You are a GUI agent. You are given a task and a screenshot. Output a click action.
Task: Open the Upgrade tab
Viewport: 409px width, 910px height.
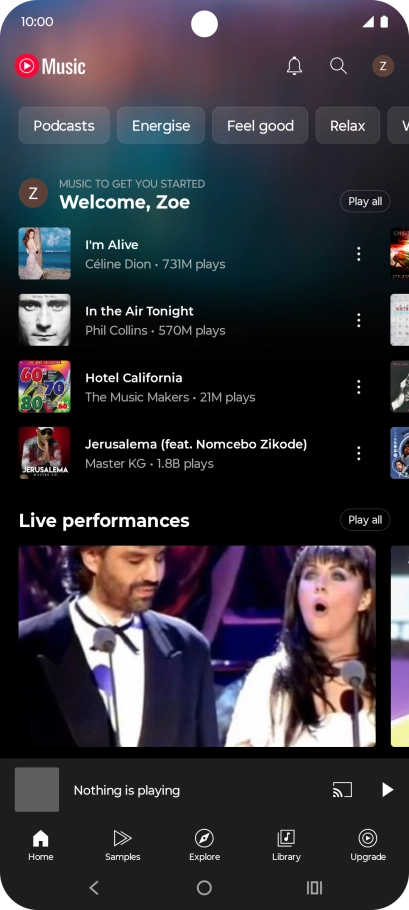pos(368,845)
